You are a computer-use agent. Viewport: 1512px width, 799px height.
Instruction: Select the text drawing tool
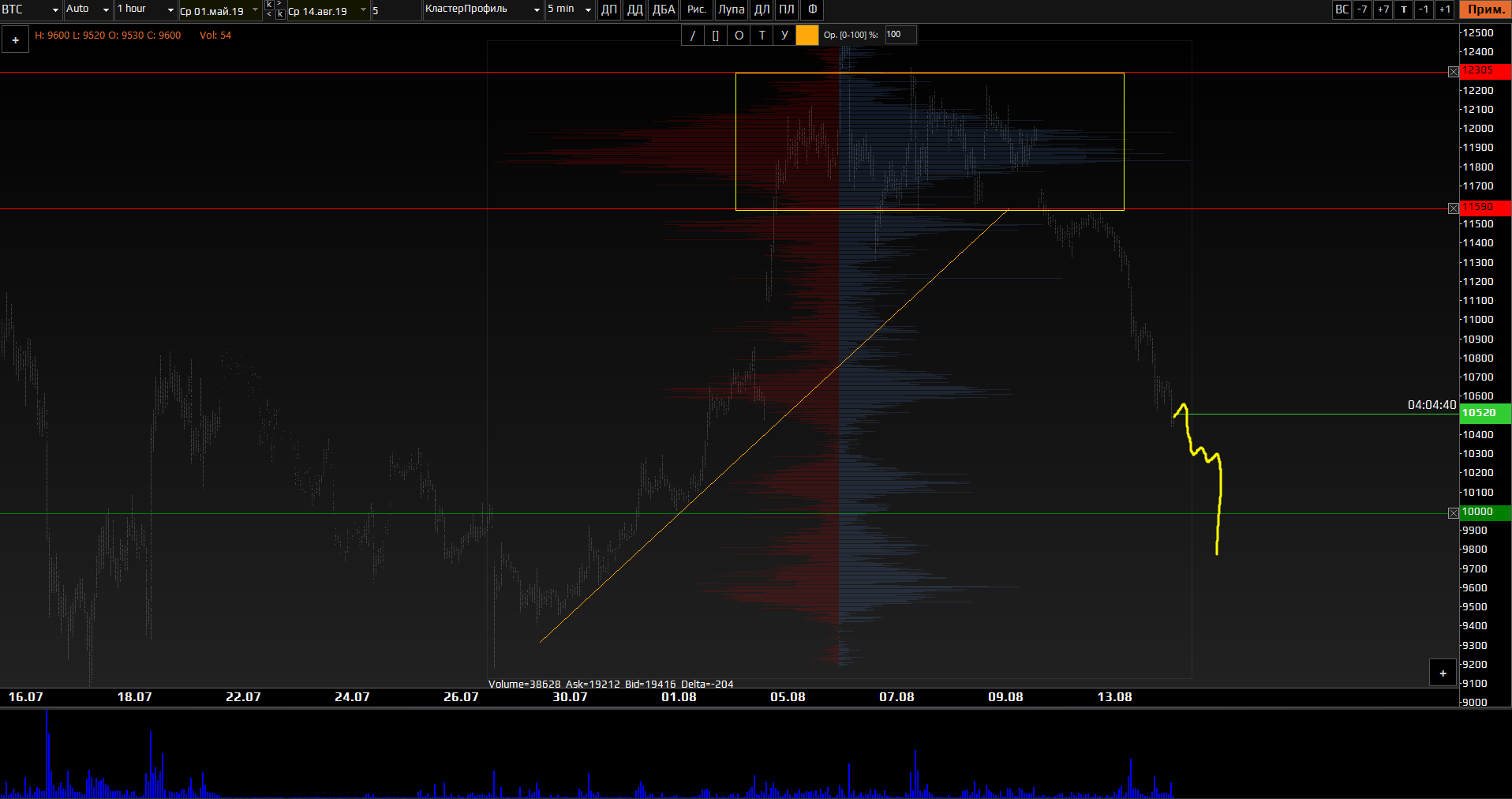(762, 36)
